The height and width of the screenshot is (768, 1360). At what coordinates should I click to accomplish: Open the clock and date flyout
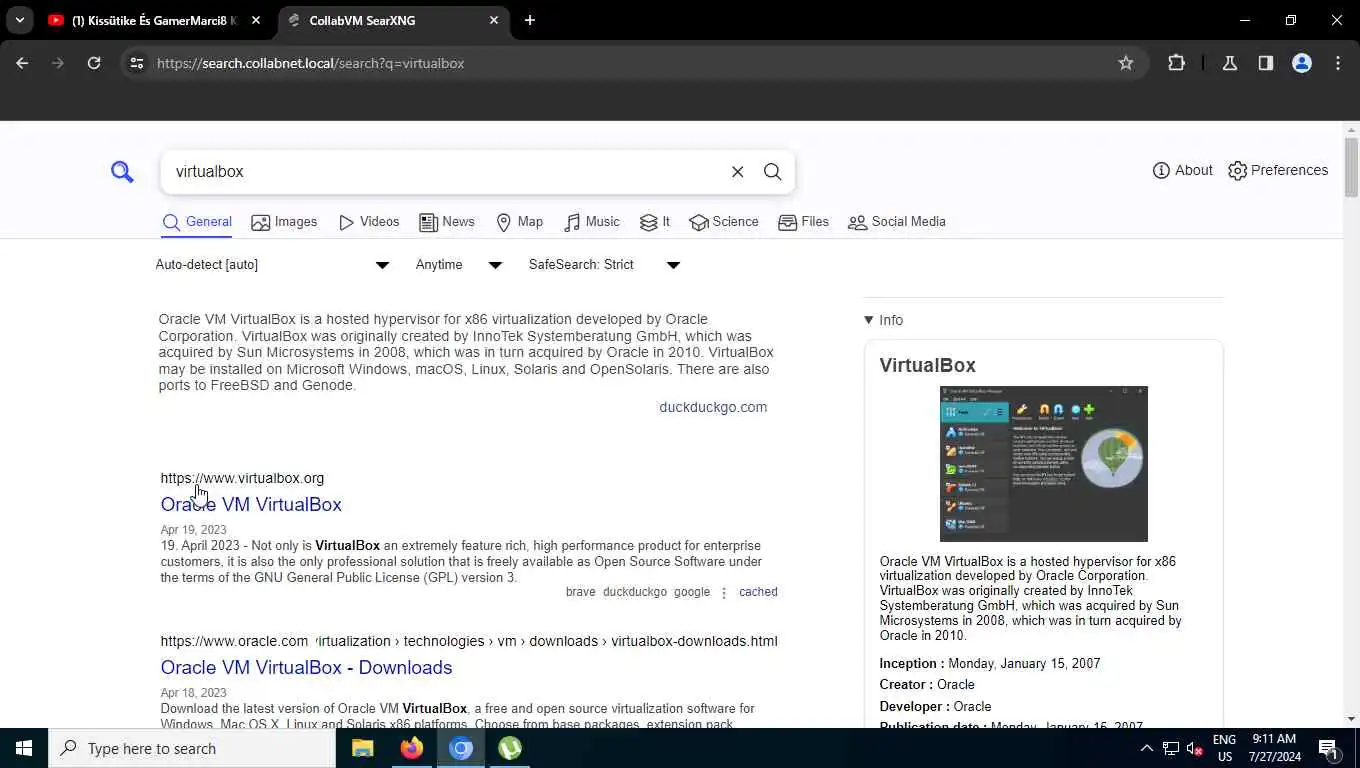click(1274, 748)
